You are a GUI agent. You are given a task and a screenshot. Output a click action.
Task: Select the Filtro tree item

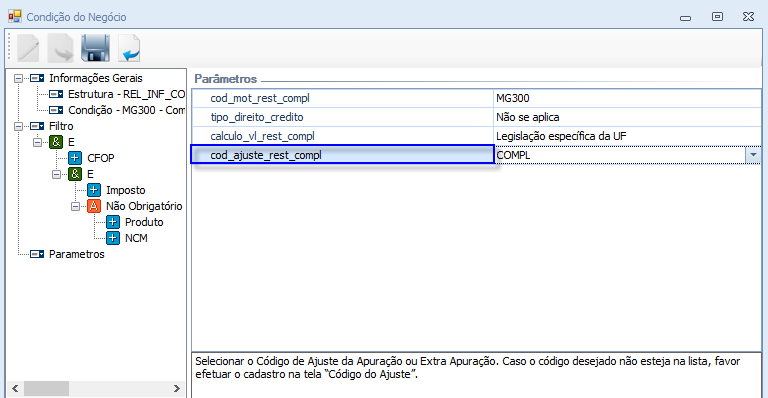pos(61,126)
